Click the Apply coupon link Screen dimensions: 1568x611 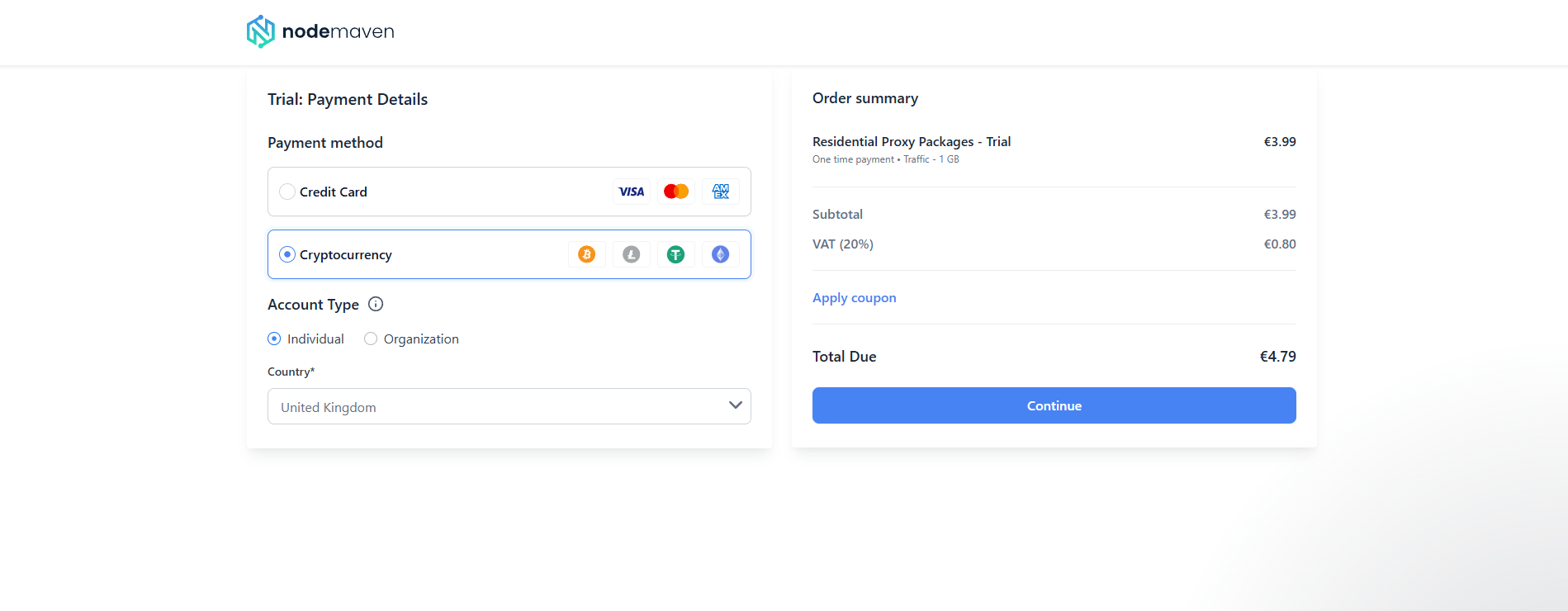854,298
